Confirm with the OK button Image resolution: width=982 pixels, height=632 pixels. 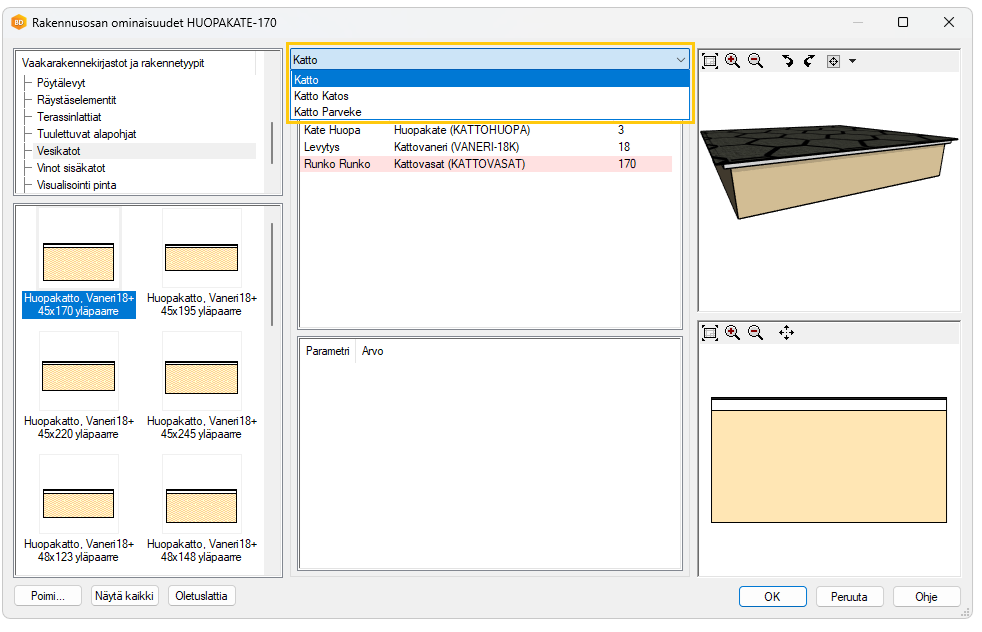tap(772, 596)
